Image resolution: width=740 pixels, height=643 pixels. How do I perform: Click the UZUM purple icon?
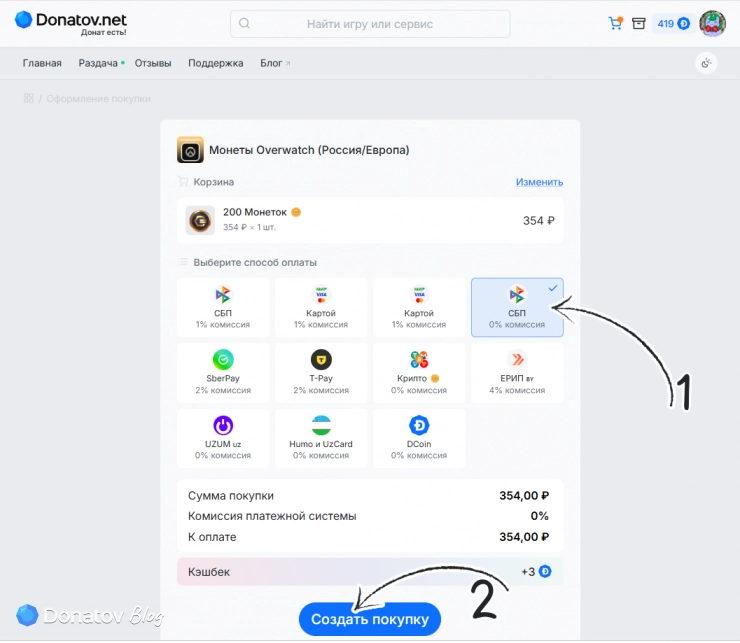(x=223, y=425)
